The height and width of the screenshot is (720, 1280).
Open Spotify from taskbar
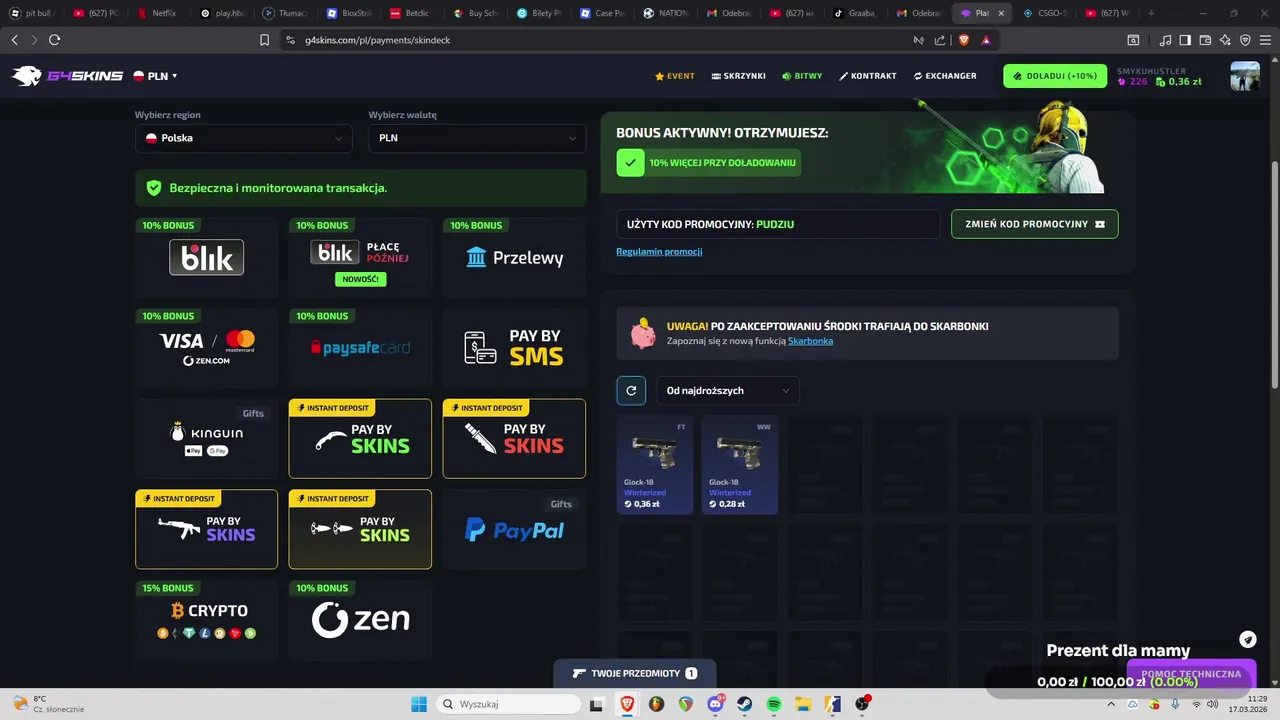[x=774, y=704]
